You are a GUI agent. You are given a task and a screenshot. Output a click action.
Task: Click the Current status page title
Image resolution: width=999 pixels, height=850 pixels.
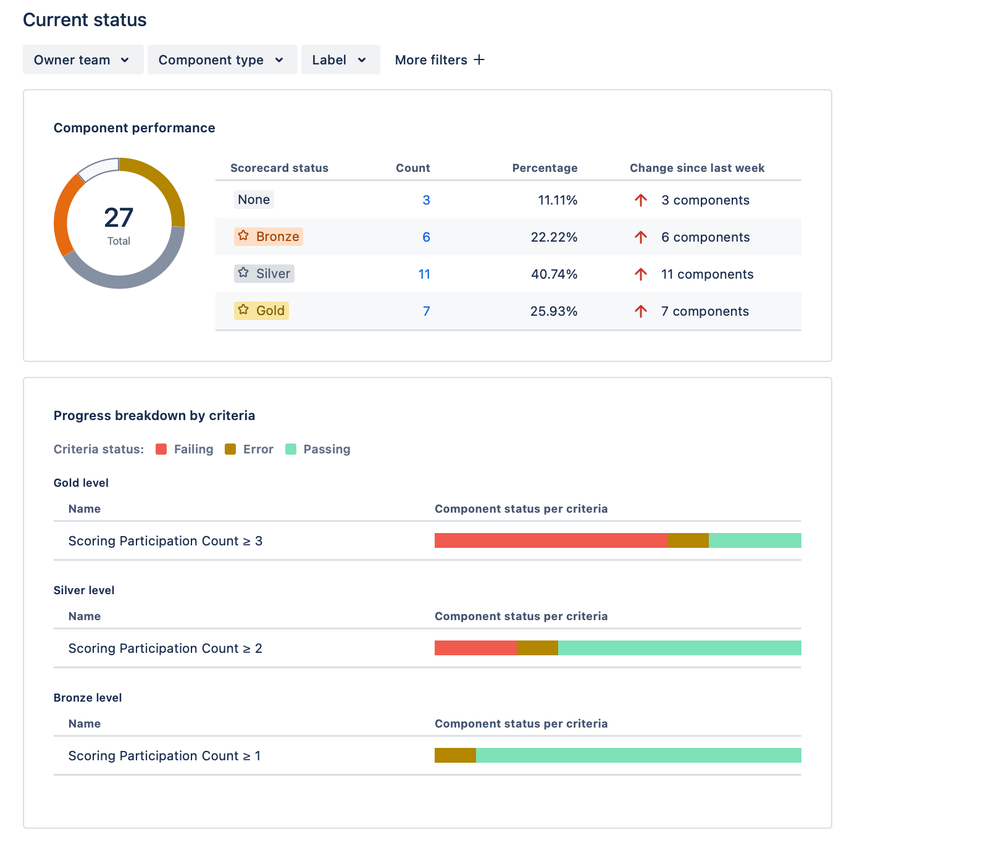[85, 20]
